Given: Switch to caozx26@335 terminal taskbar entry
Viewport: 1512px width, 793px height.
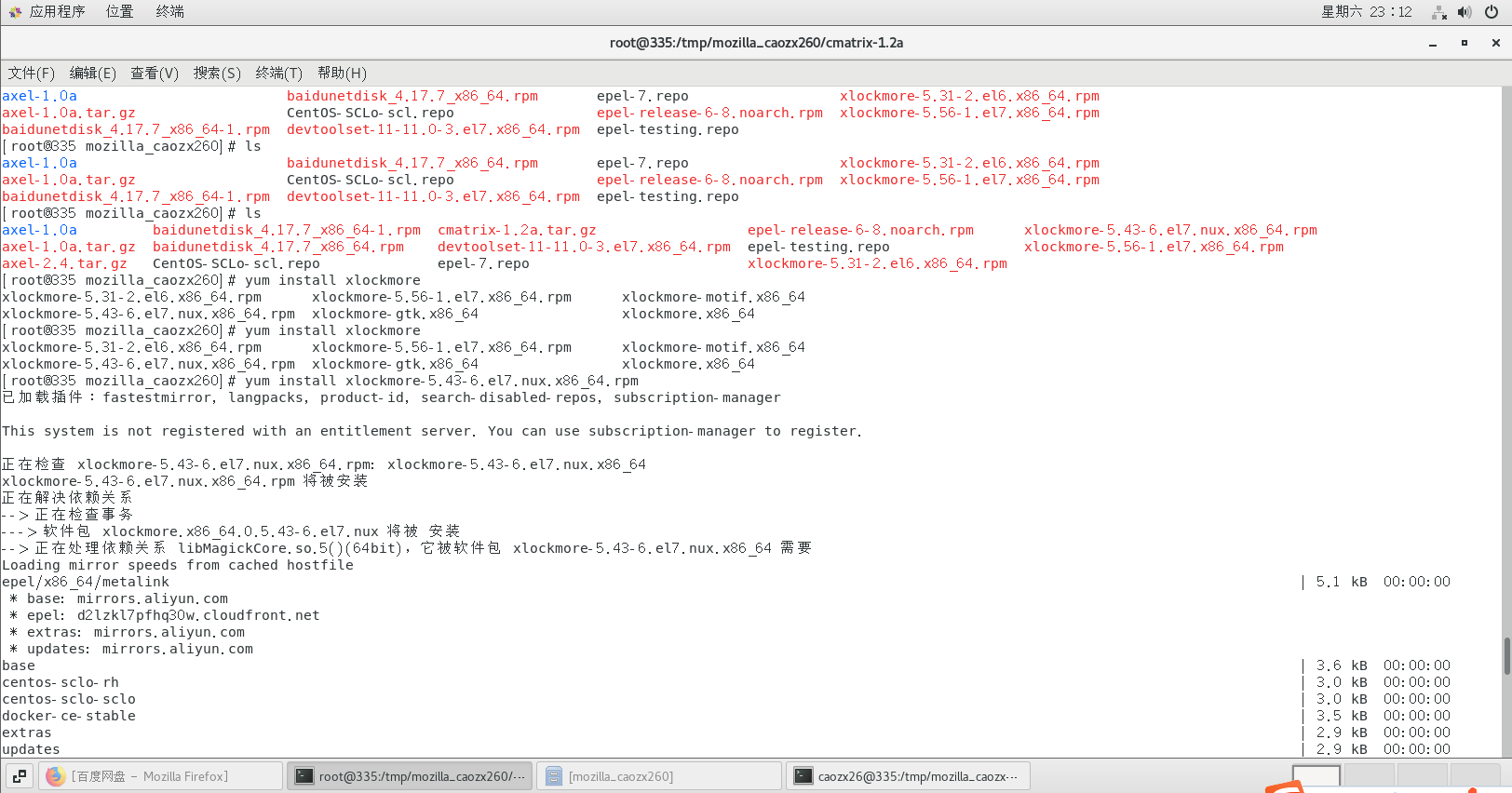Looking at the screenshot, I should click(x=909, y=776).
